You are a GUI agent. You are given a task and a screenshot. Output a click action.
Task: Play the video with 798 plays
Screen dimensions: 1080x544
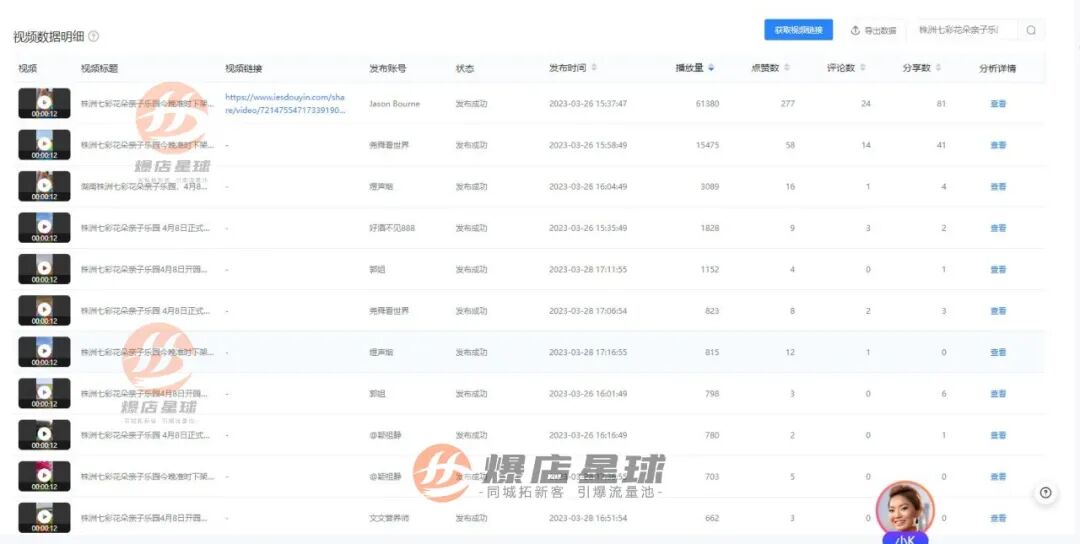(x=44, y=393)
